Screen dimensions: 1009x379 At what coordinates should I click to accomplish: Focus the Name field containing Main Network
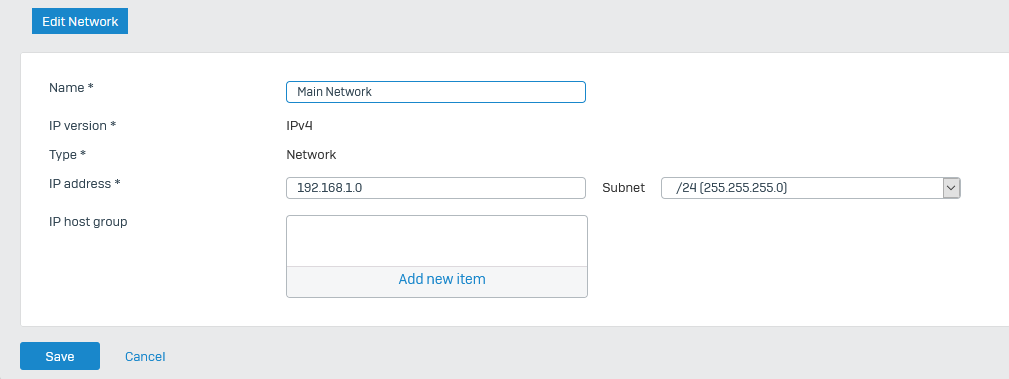(x=436, y=91)
